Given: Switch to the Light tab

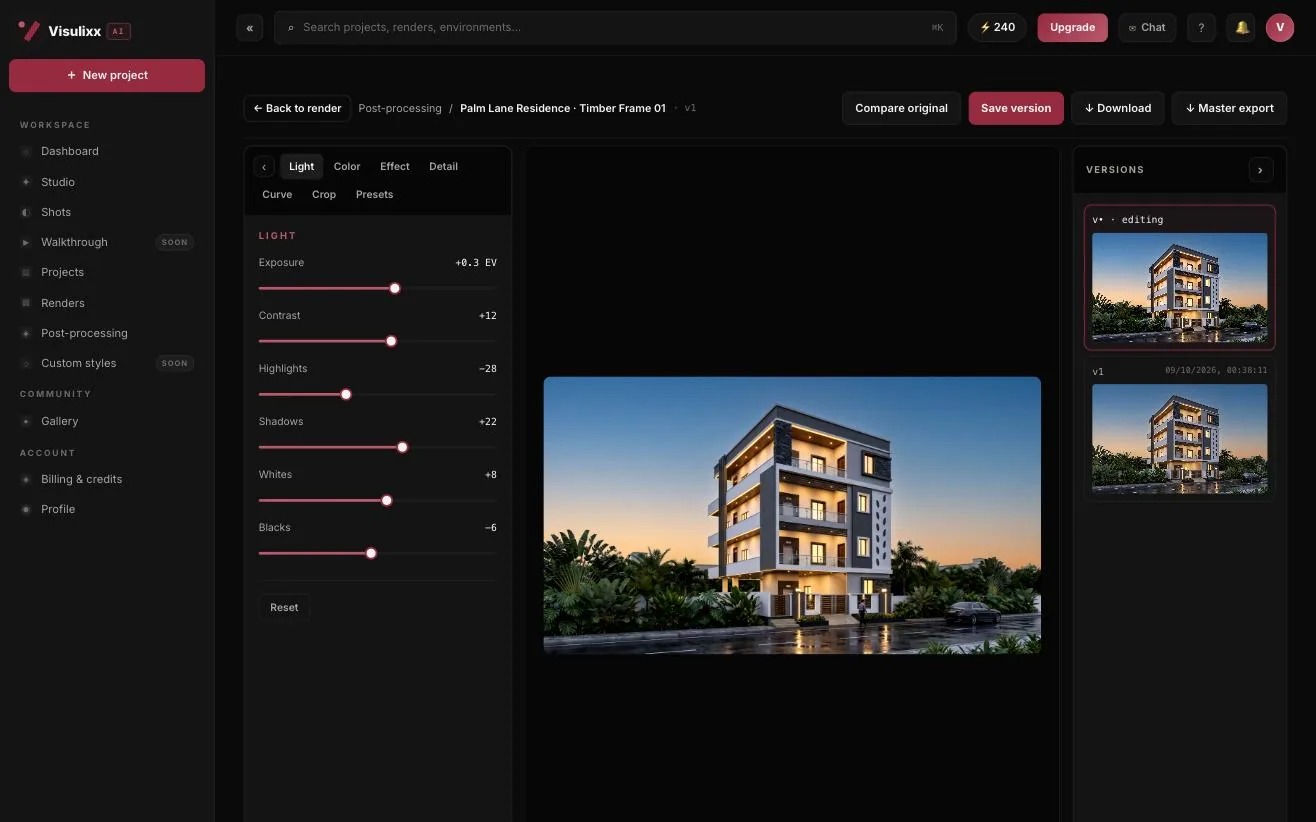Looking at the screenshot, I should [301, 167].
